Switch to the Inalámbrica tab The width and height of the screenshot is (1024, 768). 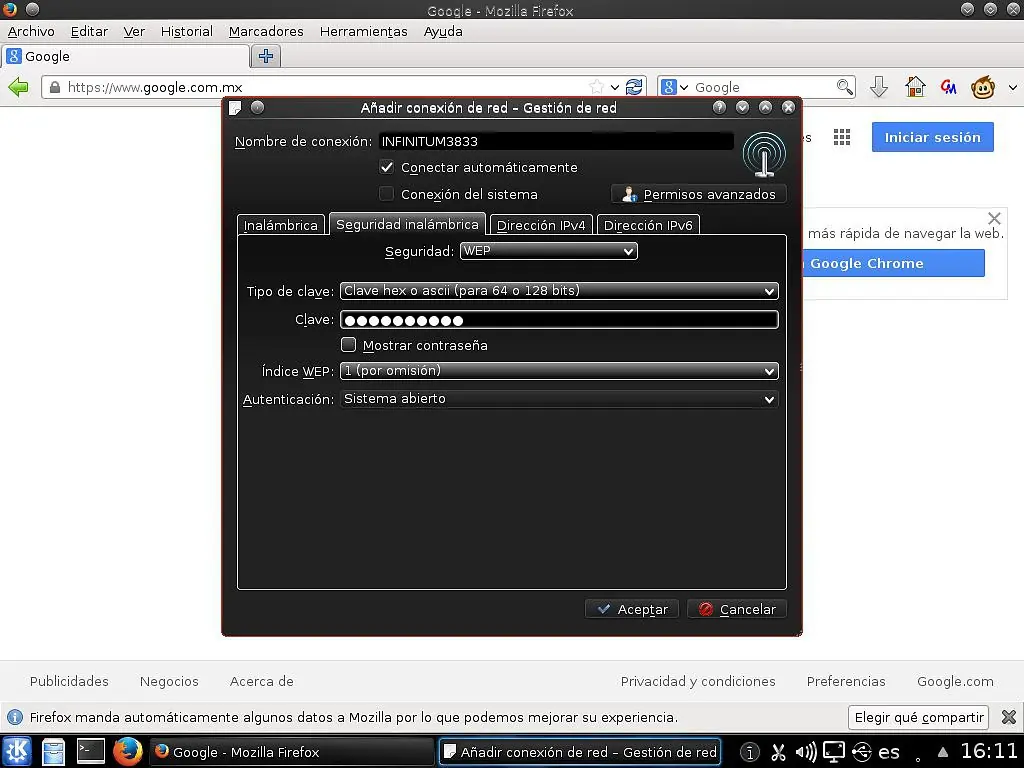tap(281, 225)
